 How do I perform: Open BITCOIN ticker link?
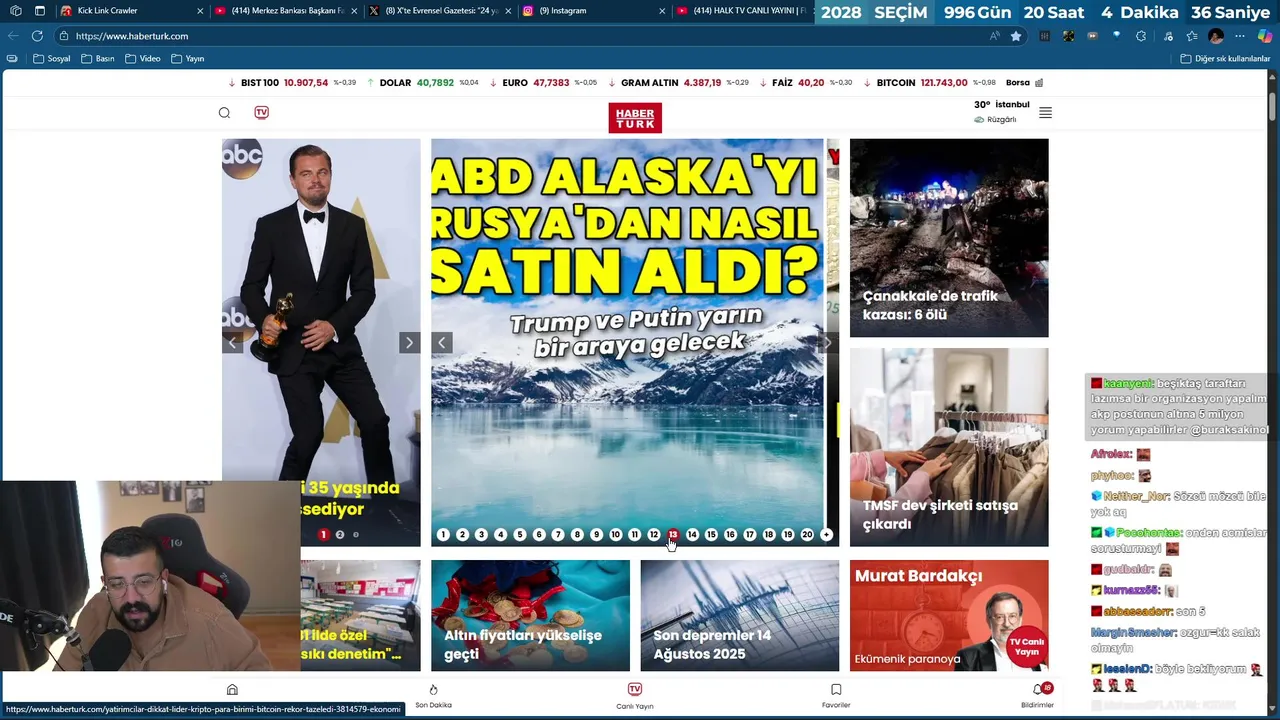929,83
